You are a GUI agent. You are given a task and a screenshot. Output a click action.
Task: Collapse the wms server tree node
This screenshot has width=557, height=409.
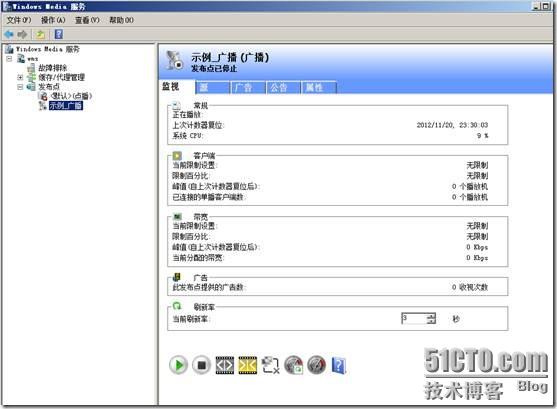[9, 58]
